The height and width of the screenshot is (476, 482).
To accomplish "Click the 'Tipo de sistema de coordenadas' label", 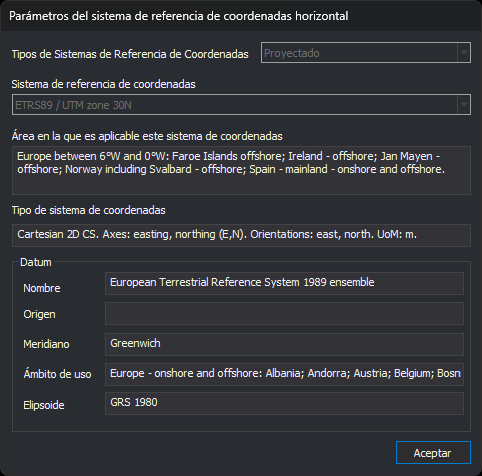I will 89,210.
